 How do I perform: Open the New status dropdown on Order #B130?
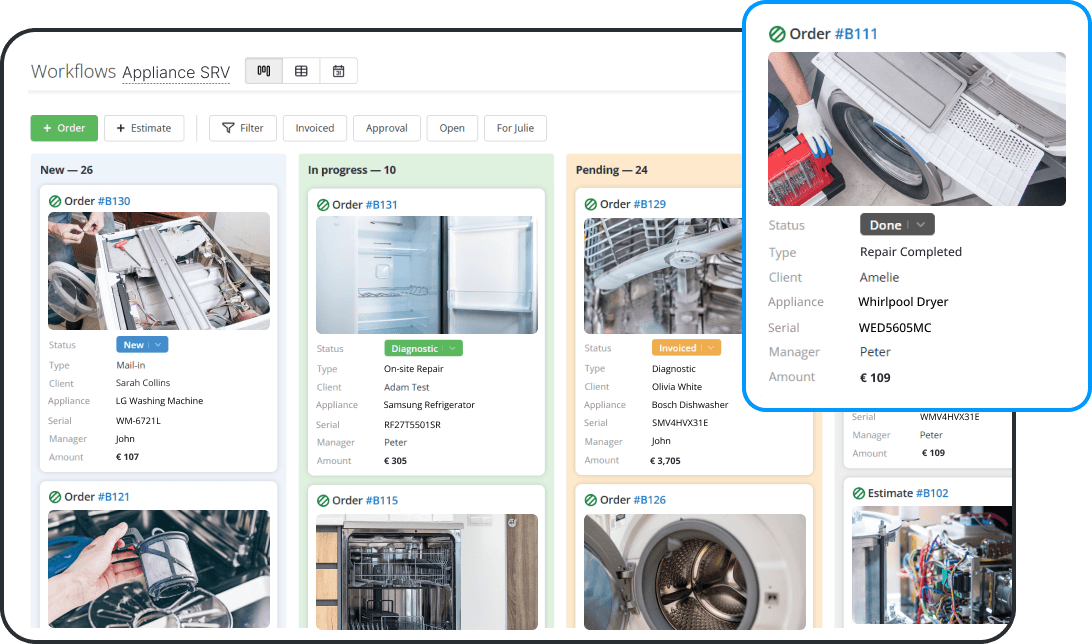[x=141, y=343]
